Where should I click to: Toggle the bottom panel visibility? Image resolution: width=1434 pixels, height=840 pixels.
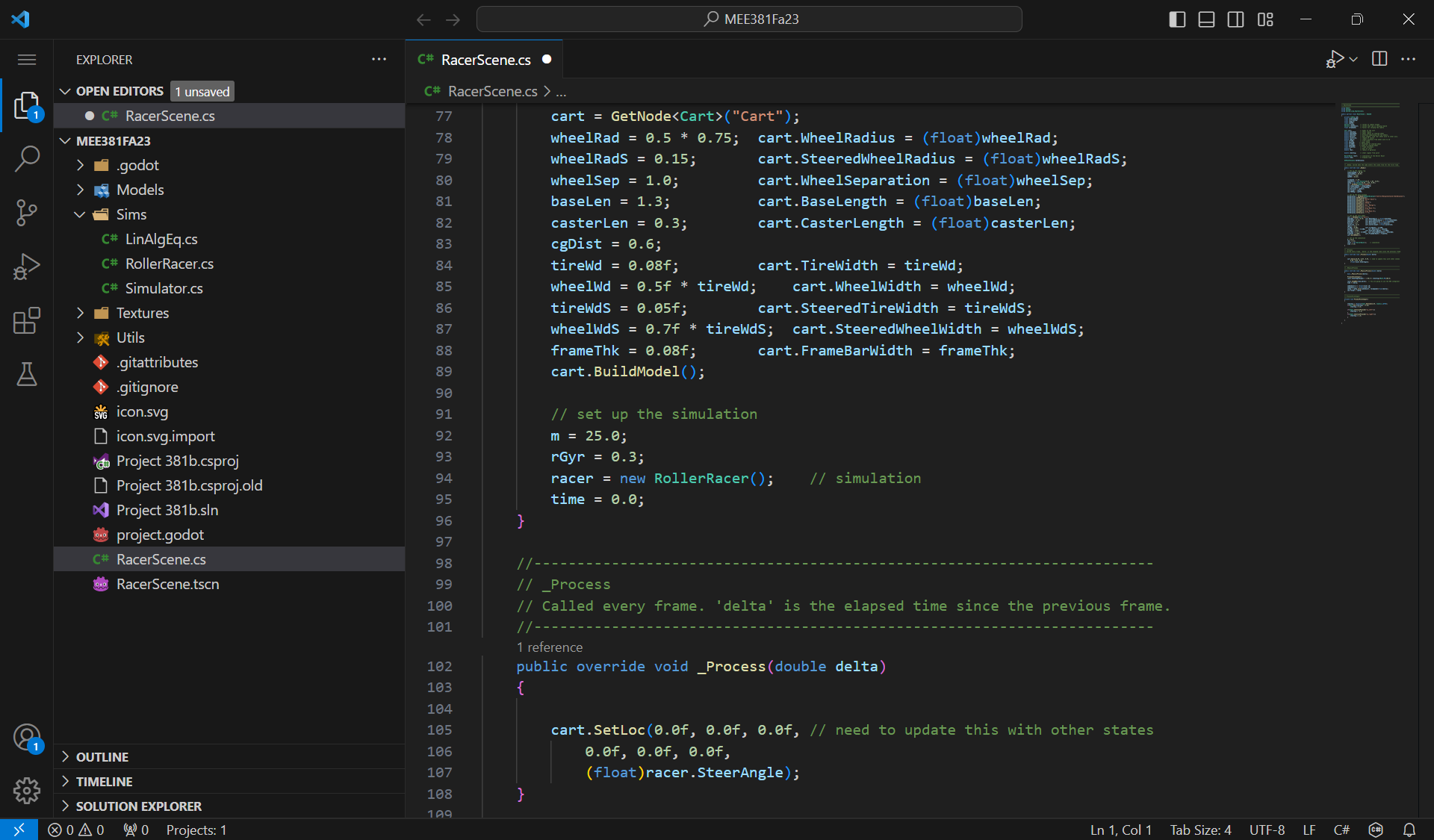tap(1206, 19)
